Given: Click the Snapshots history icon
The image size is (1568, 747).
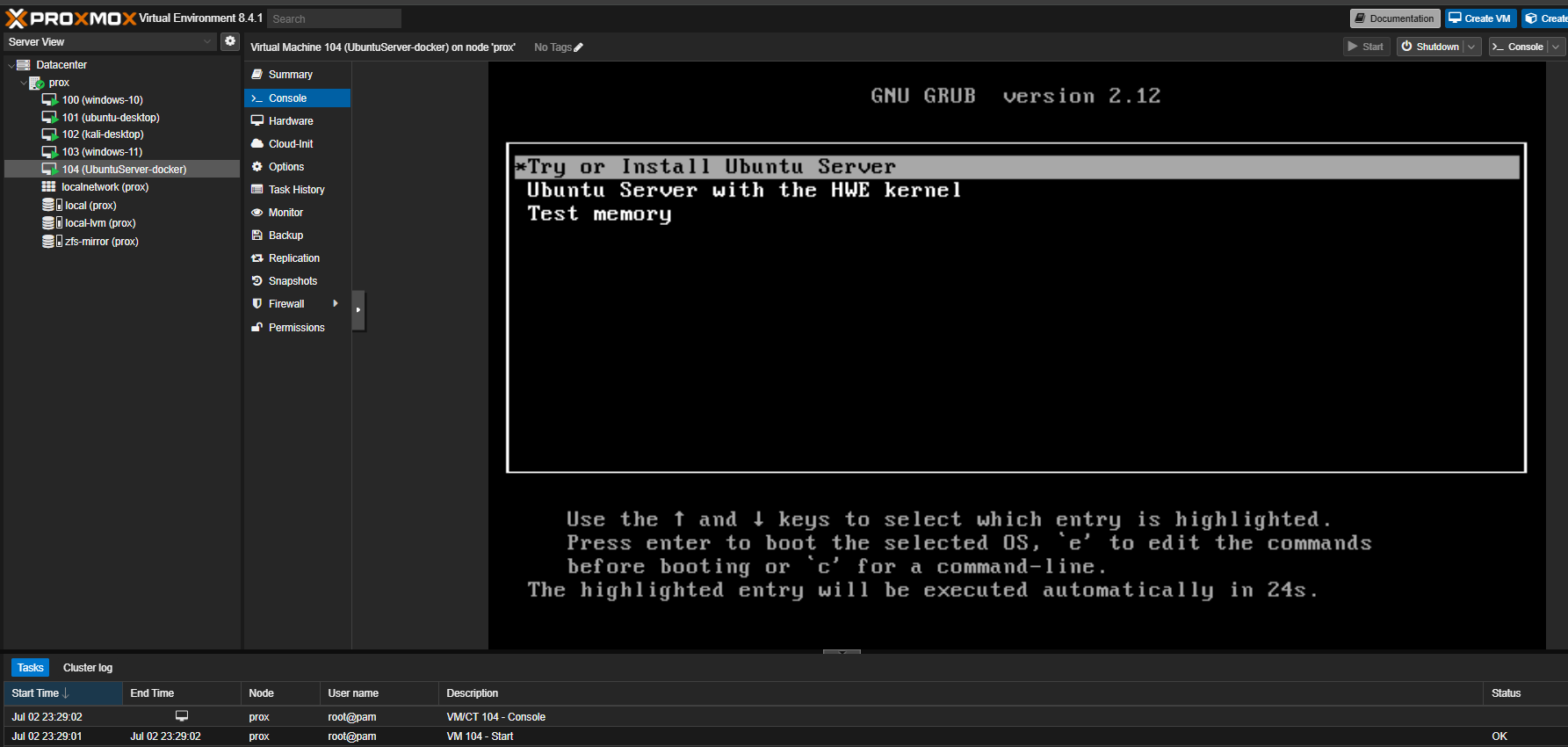Looking at the screenshot, I should [x=257, y=281].
